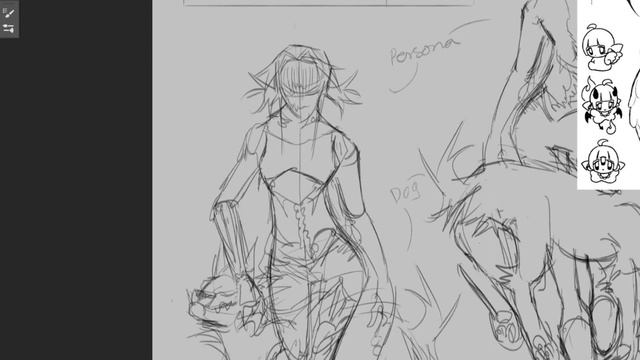Click the three-eyed chibi reference image
This screenshot has width=640, height=360.
603,162
